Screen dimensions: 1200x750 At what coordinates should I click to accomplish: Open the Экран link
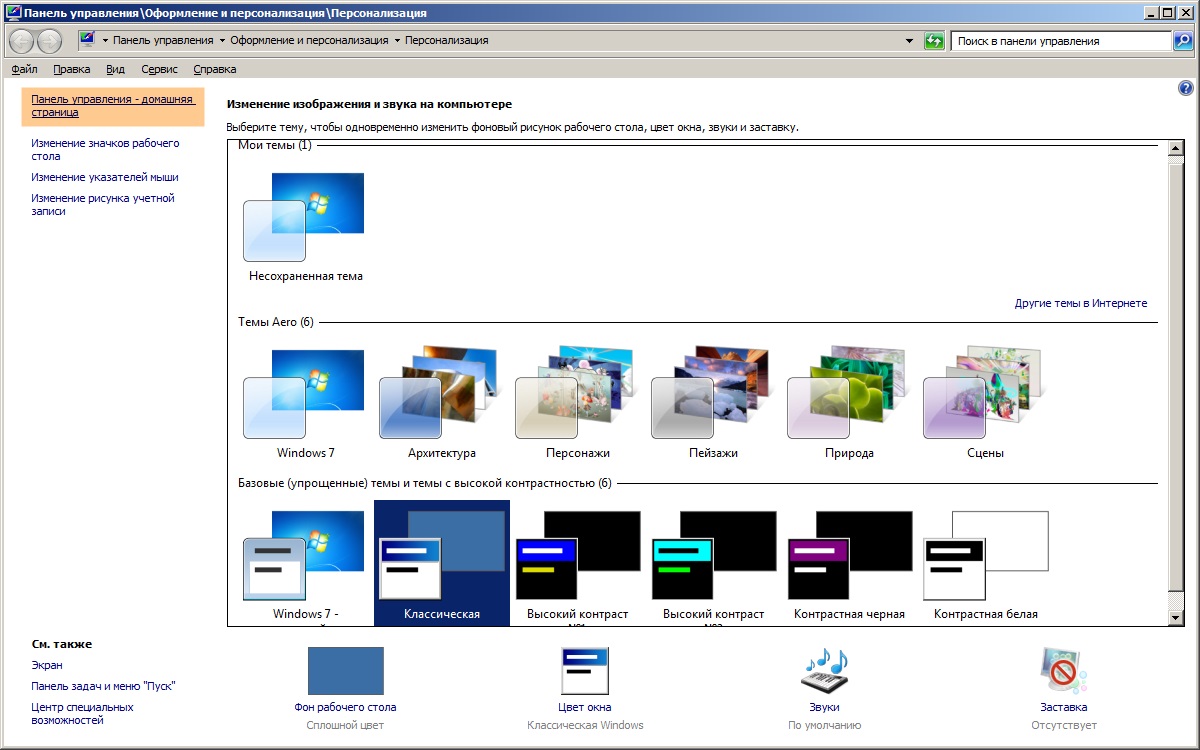click(x=47, y=665)
